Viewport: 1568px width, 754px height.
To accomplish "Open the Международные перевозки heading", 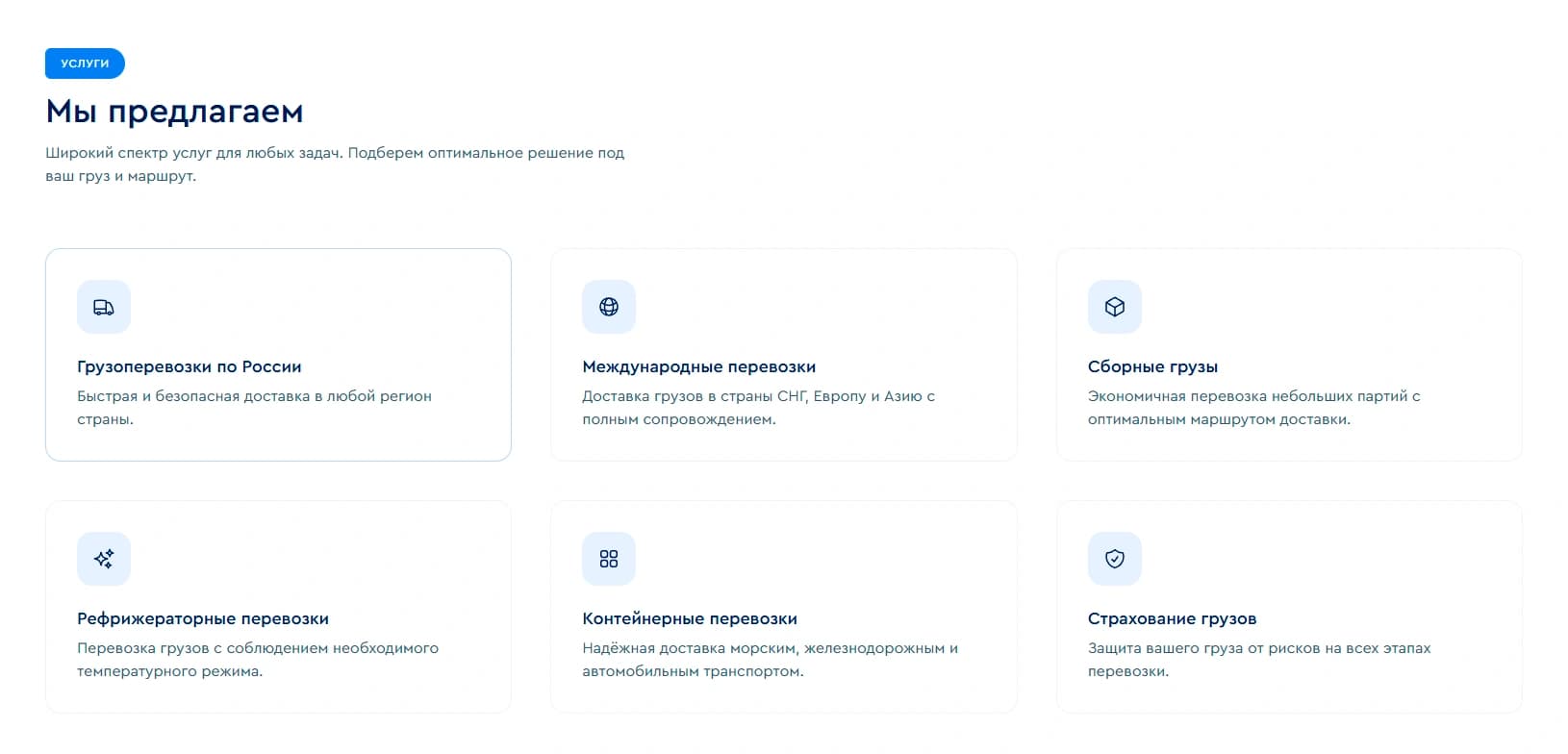I will click(699, 366).
